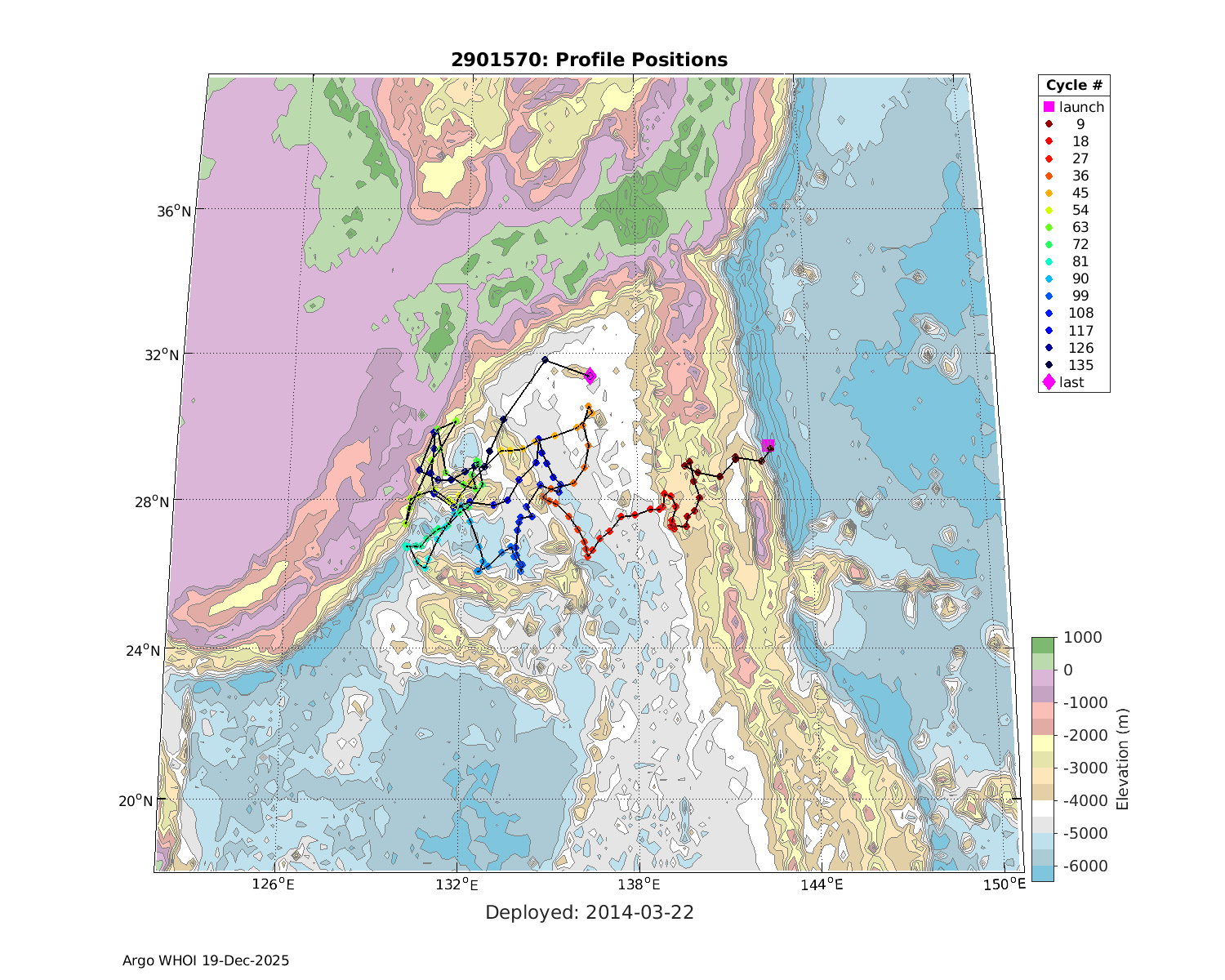Click the dark green top colorbar segment
Screen dimensions: 1225x980
coord(1042,645)
